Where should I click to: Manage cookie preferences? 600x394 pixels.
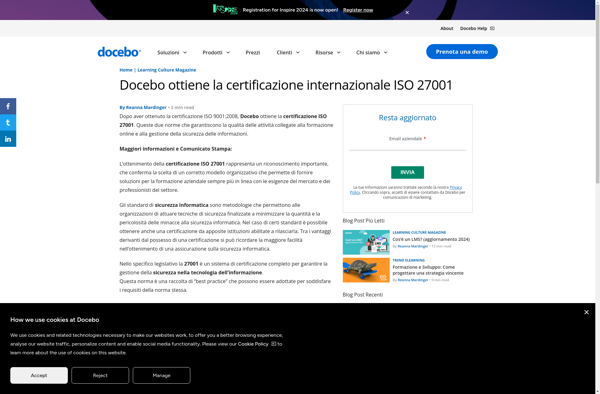161,375
